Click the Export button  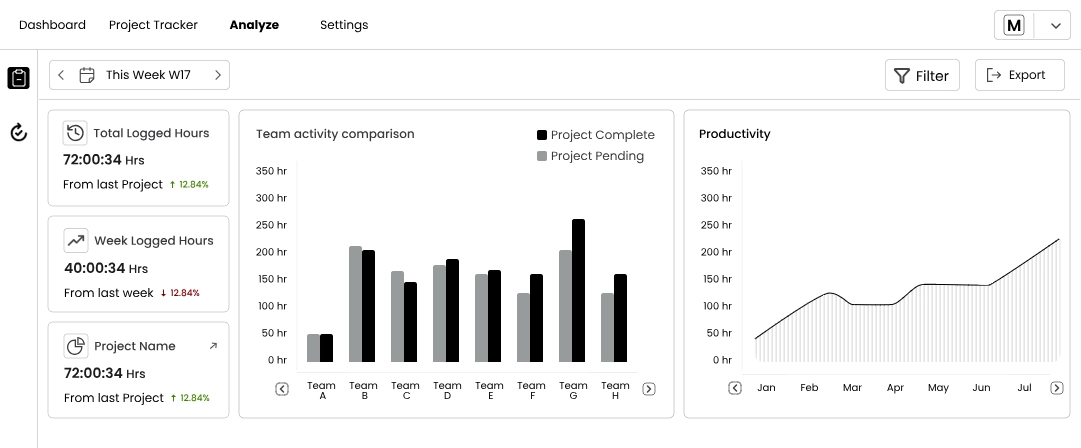coord(1018,75)
